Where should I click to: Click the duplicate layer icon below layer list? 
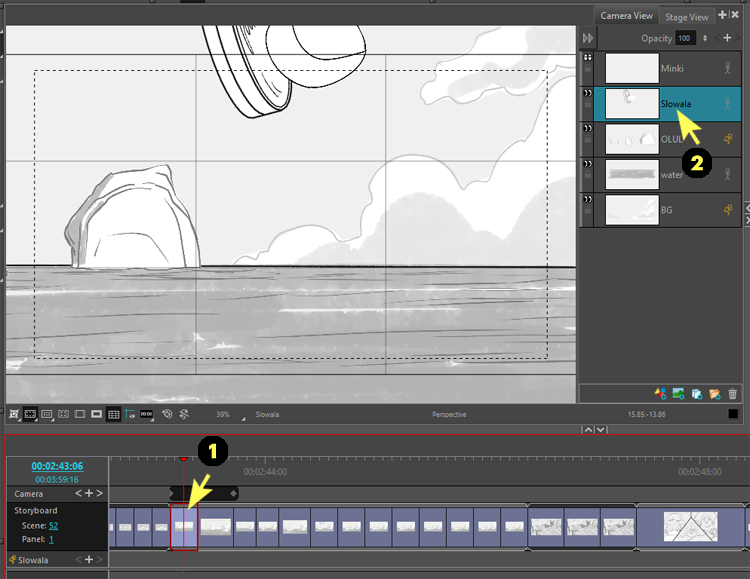coord(697,394)
